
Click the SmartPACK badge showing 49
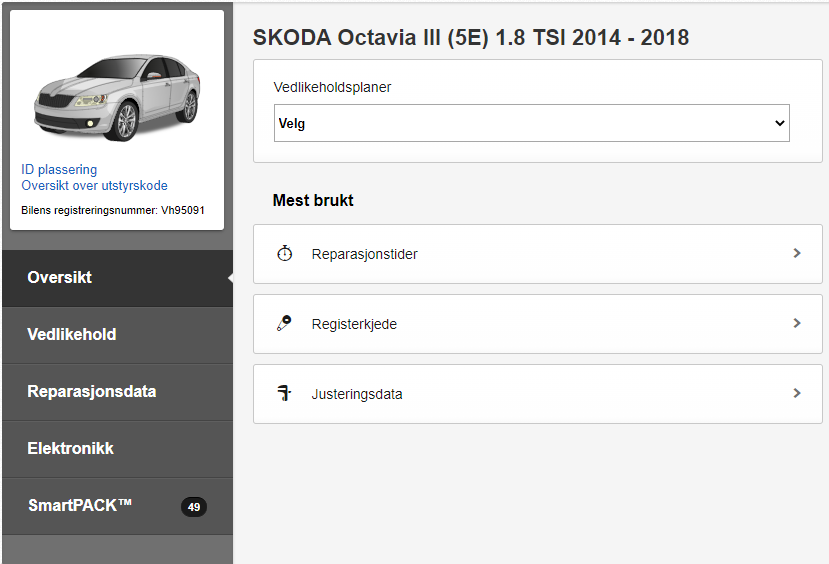pos(194,507)
